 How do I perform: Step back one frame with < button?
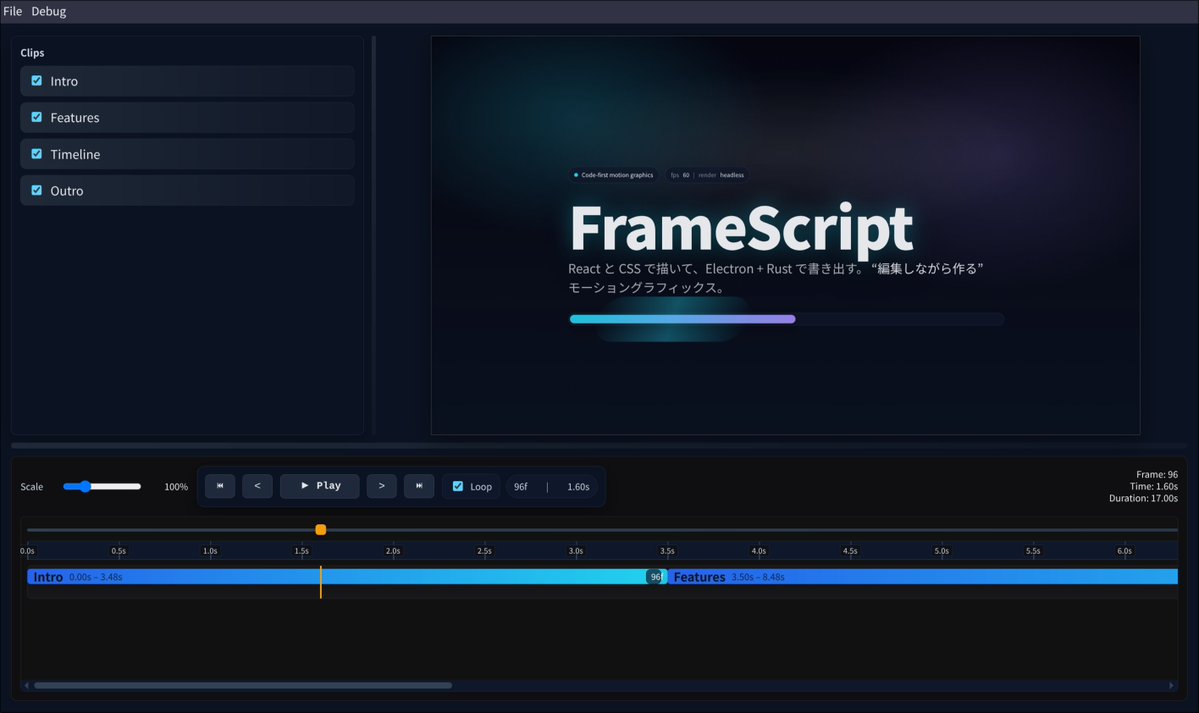[x=257, y=486]
